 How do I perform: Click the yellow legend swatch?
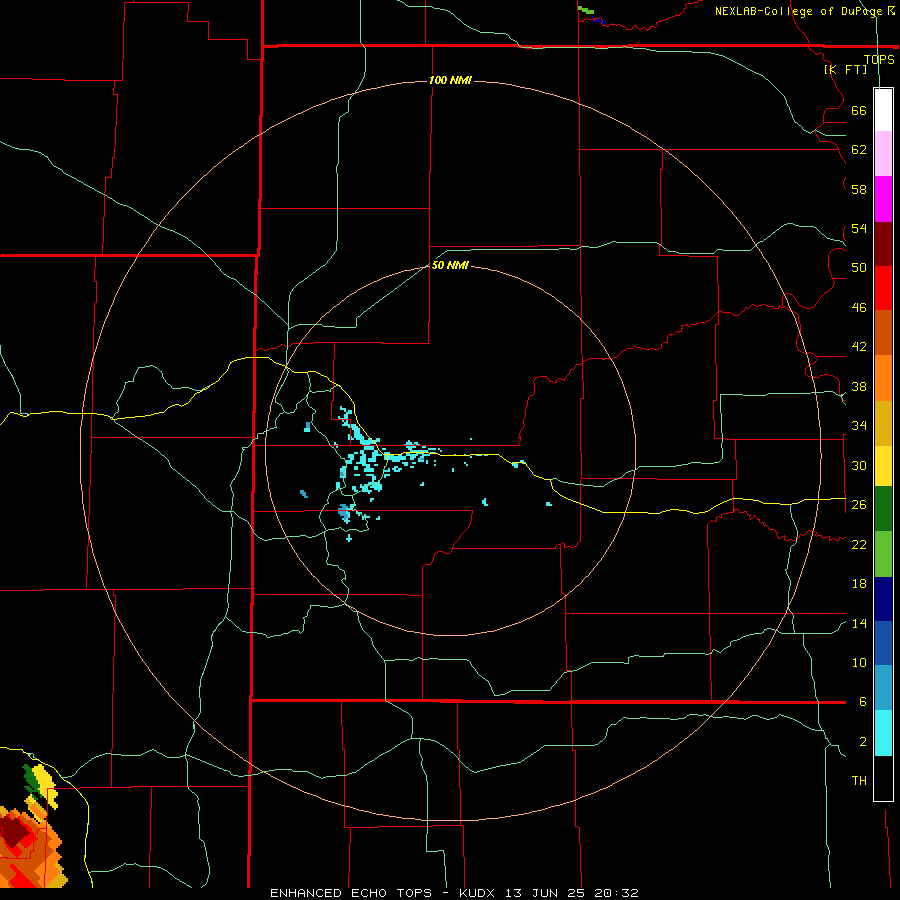(883, 466)
